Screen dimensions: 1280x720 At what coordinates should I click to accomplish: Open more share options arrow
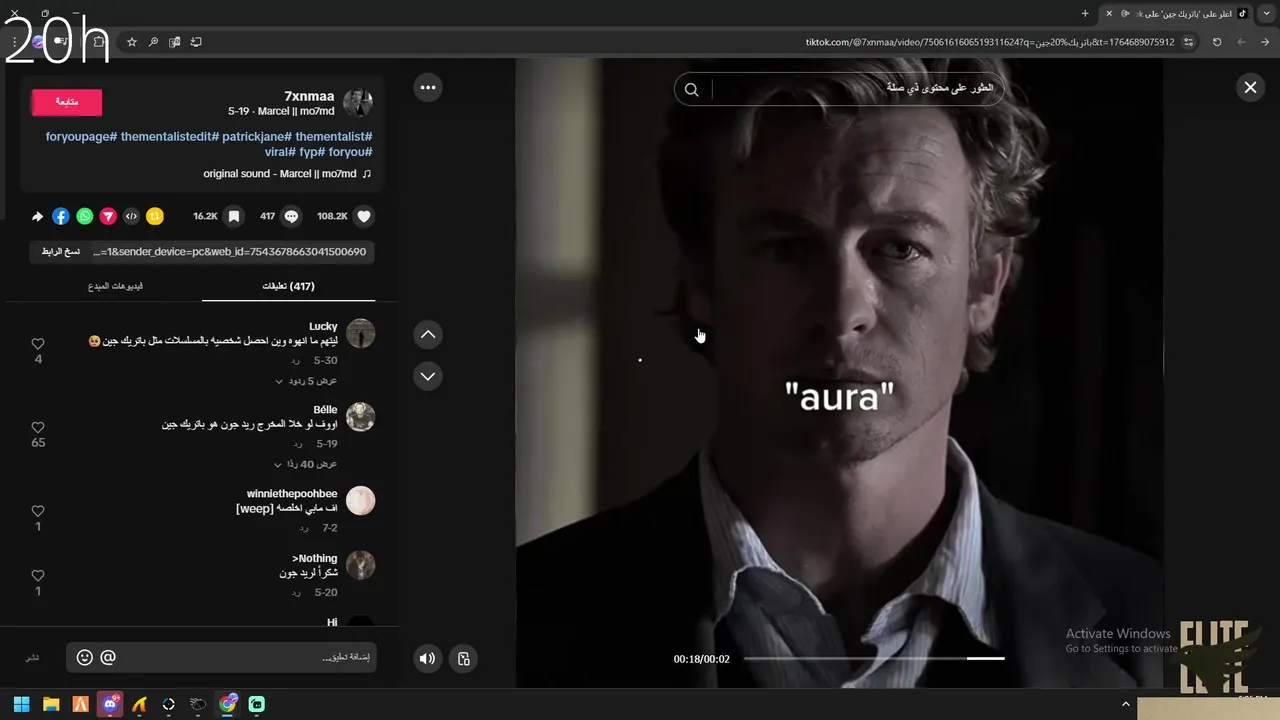click(x=38, y=216)
